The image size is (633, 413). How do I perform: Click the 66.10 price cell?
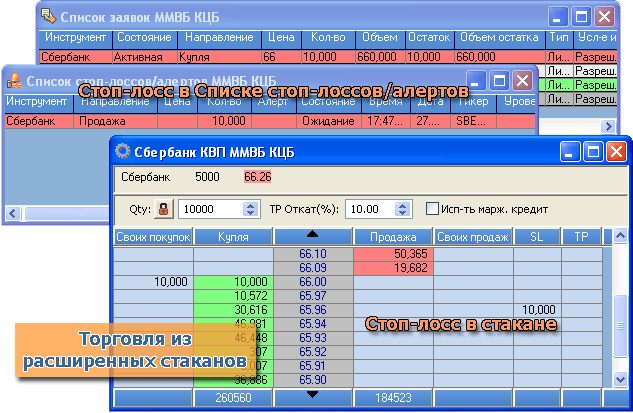tap(313, 254)
